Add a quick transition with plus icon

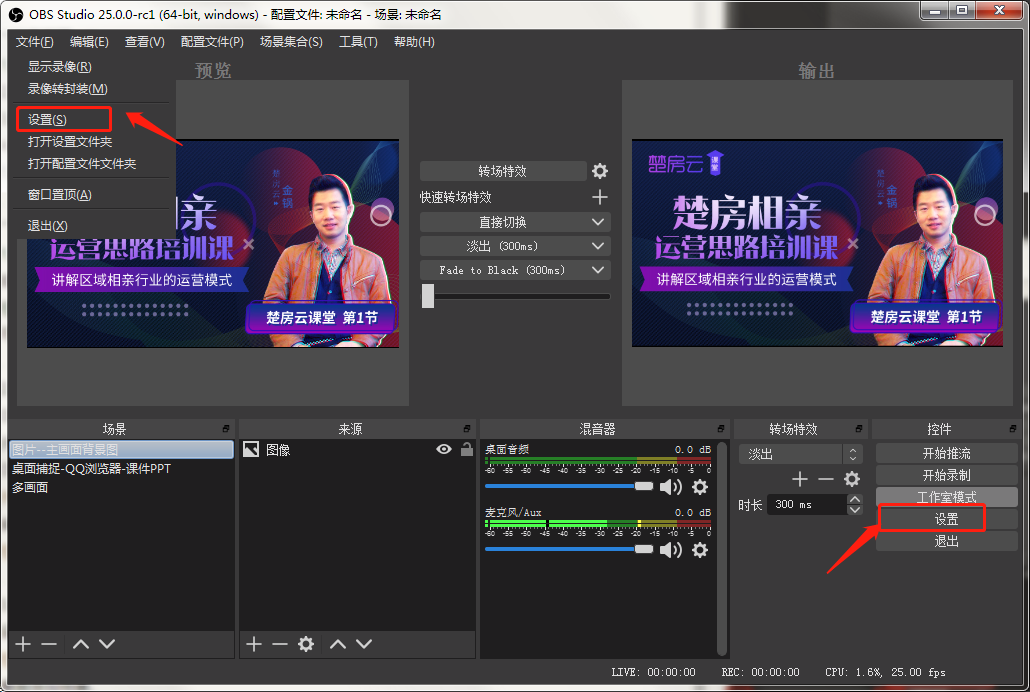pos(600,197)
